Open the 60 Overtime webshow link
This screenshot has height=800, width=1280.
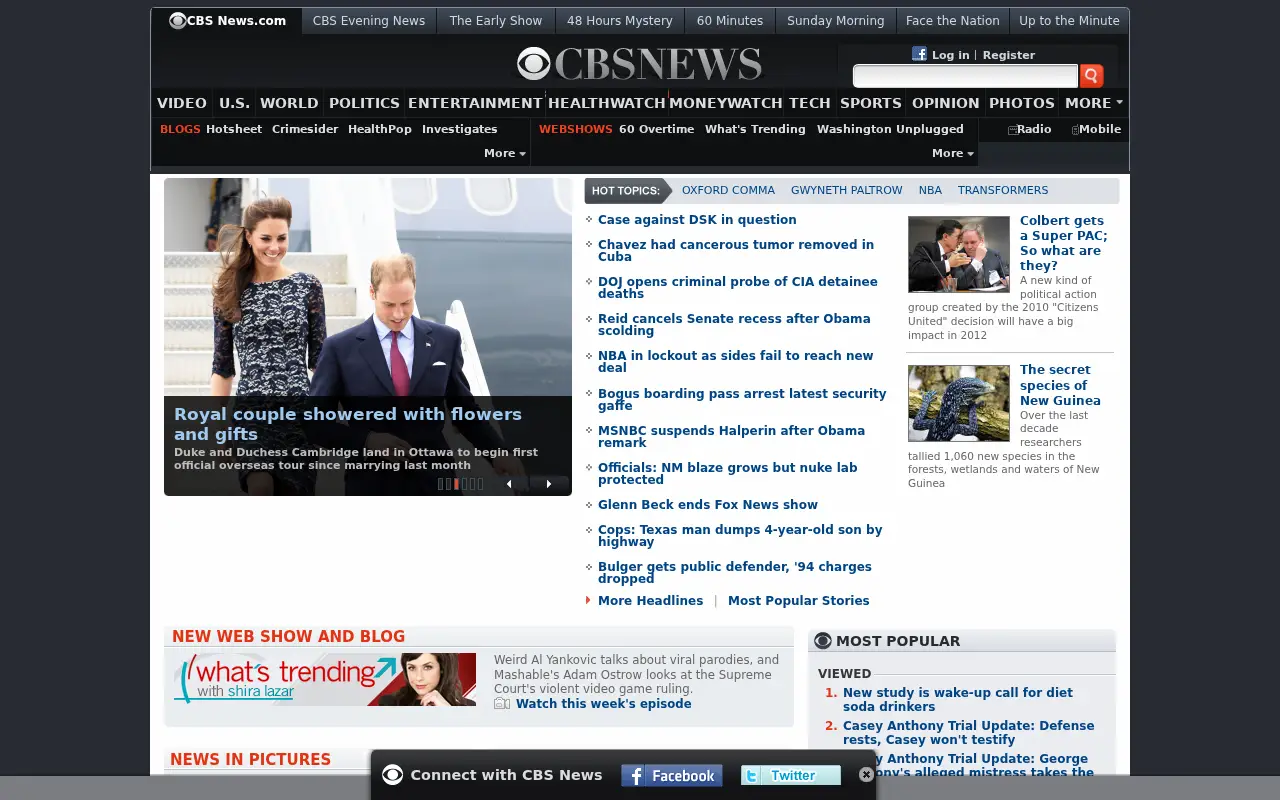coord(656,129)
